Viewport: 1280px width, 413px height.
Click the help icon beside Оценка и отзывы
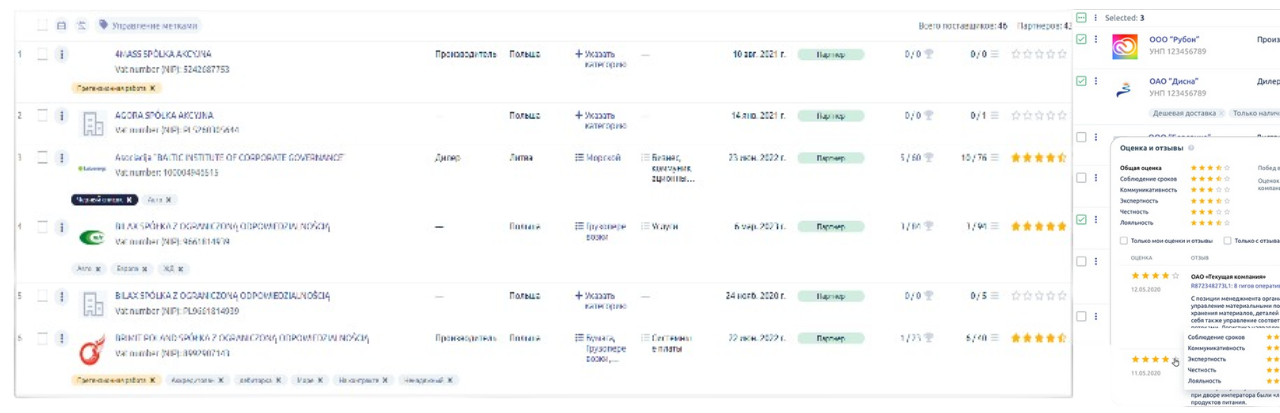[1192, 147]
